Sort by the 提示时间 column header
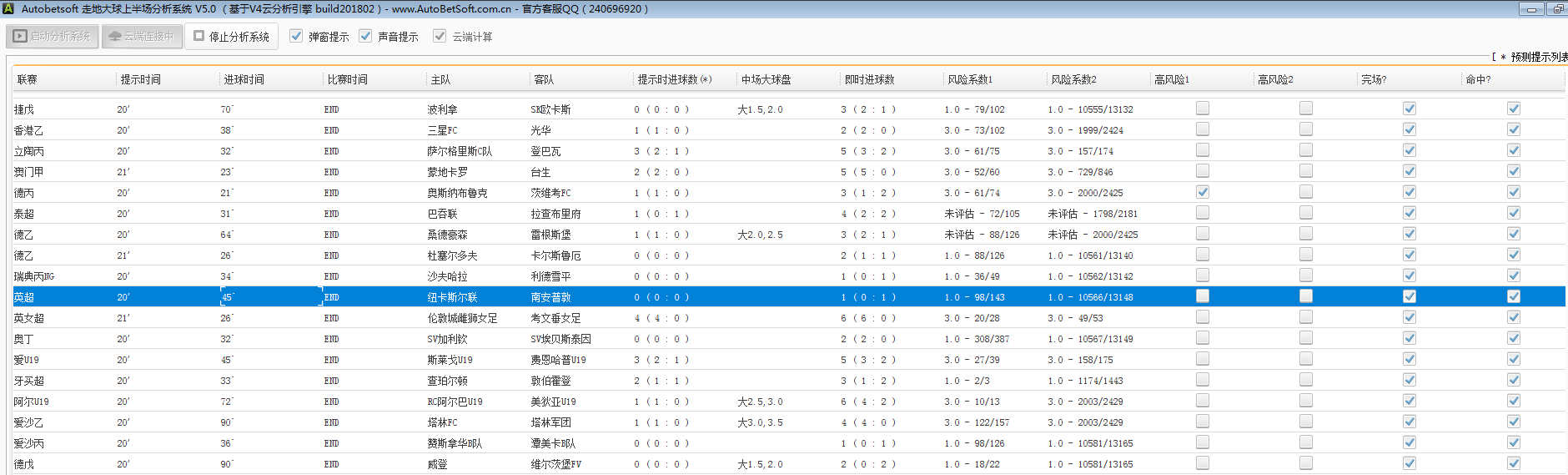The image size is (1568, 475). (x=140, y=79)
